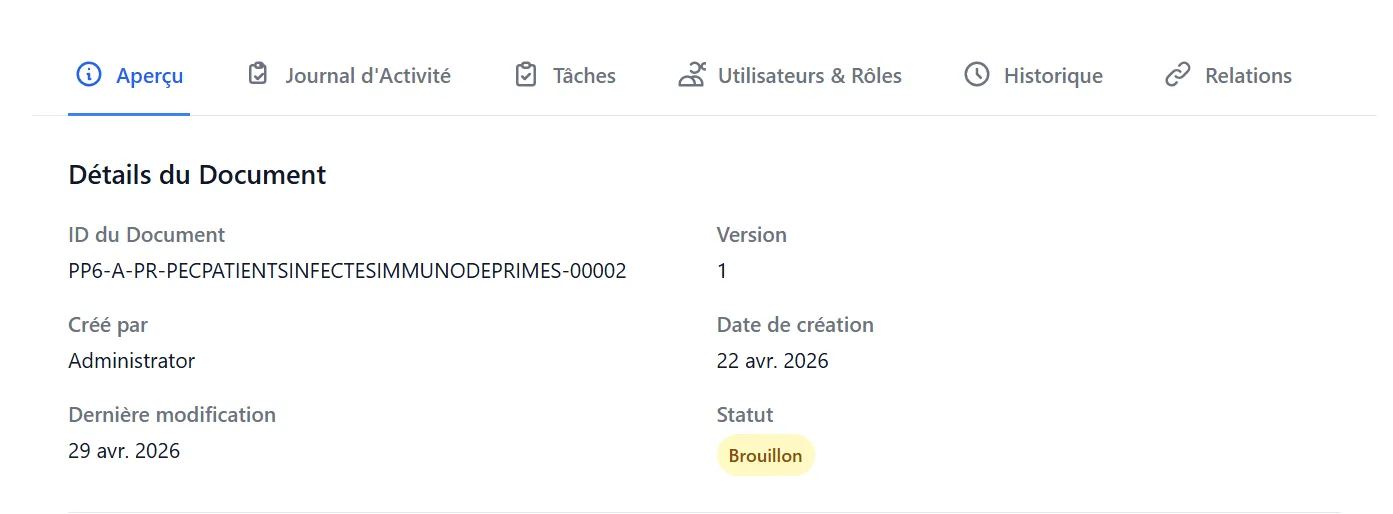This screenshot has width=1393, height=514.
Task: Click the info circle icon beside Aperçu
Action: click(89, 75)
